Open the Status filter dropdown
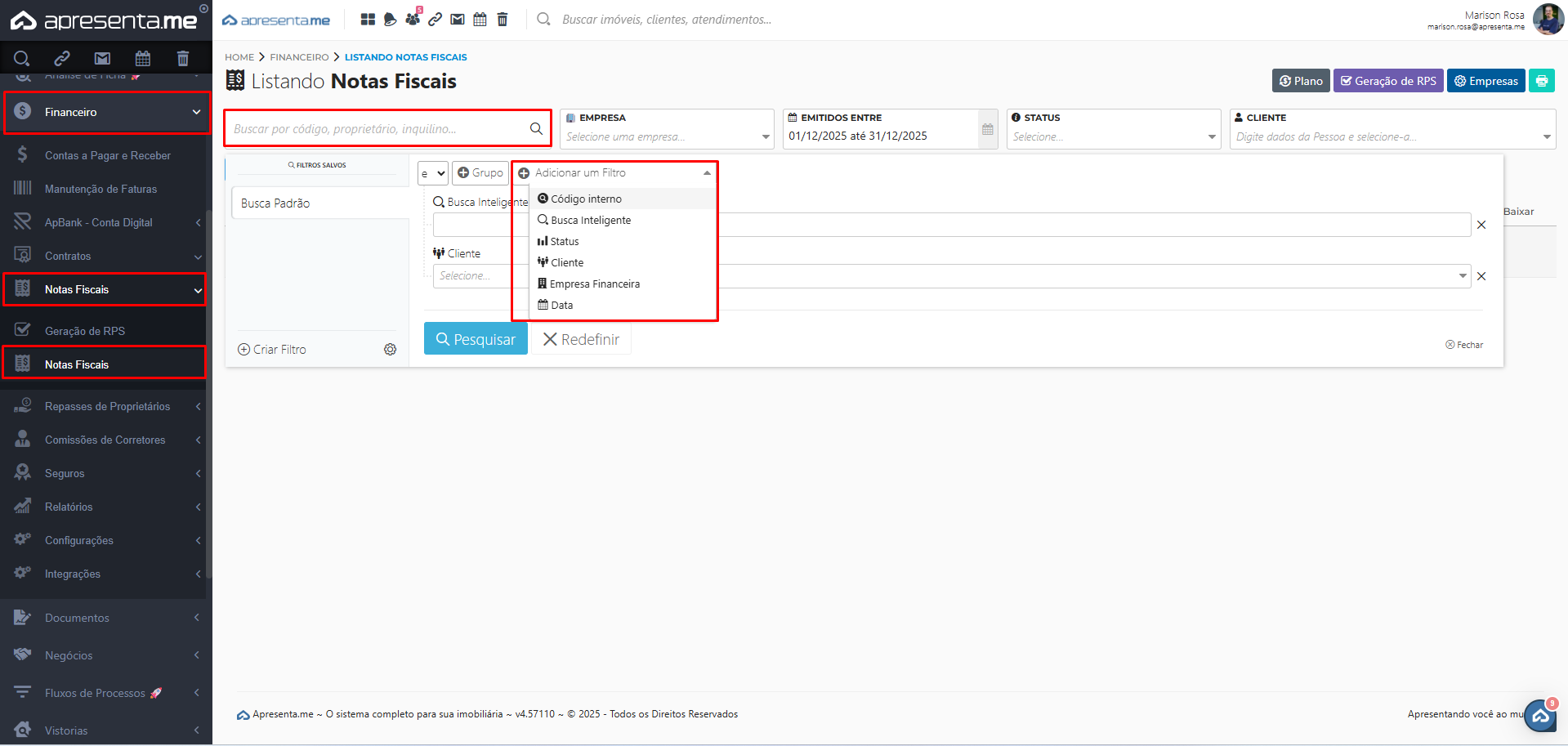The height and width of the screenshot is (746, 1568). (1113, 136)
